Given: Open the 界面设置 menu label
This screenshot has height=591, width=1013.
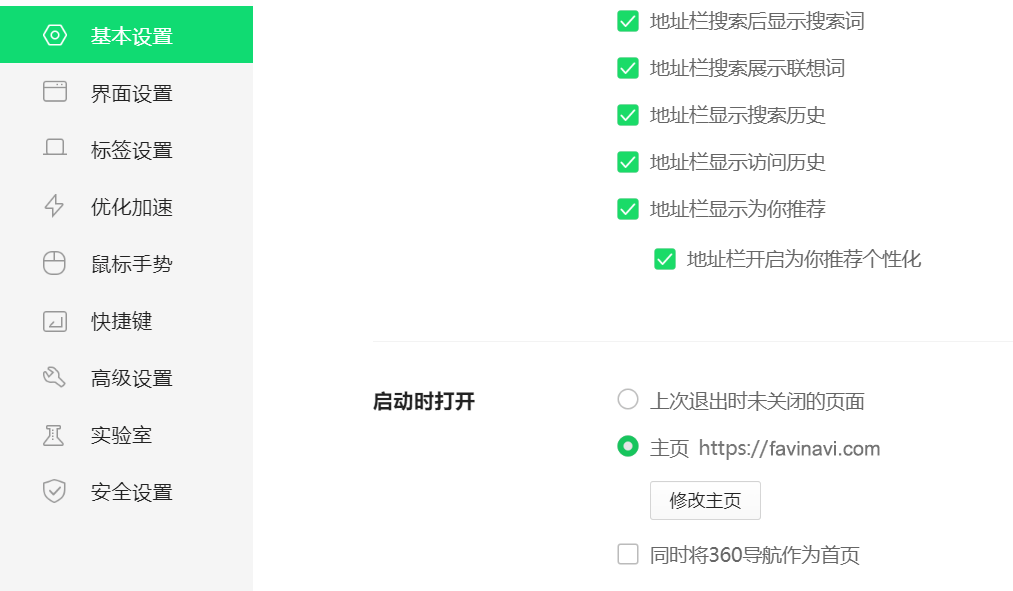Looking at the screenshot, I should (x=132, y=93).
